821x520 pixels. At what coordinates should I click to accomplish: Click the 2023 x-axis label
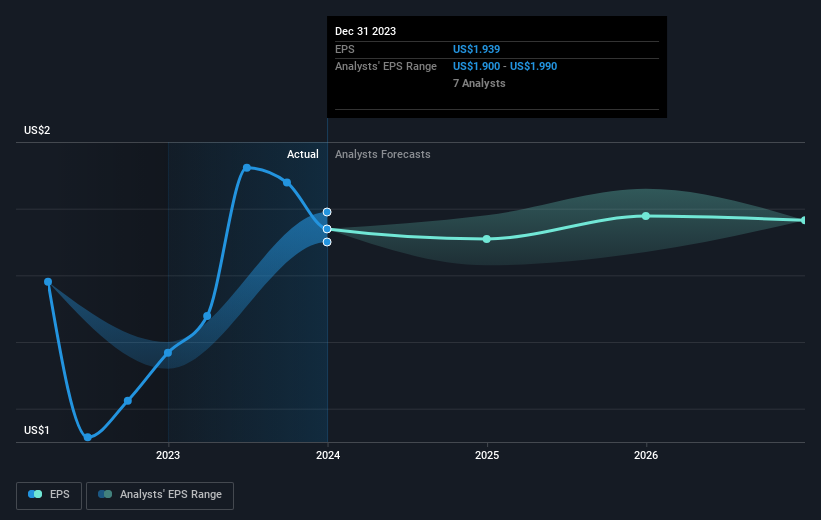pos(168,455)
